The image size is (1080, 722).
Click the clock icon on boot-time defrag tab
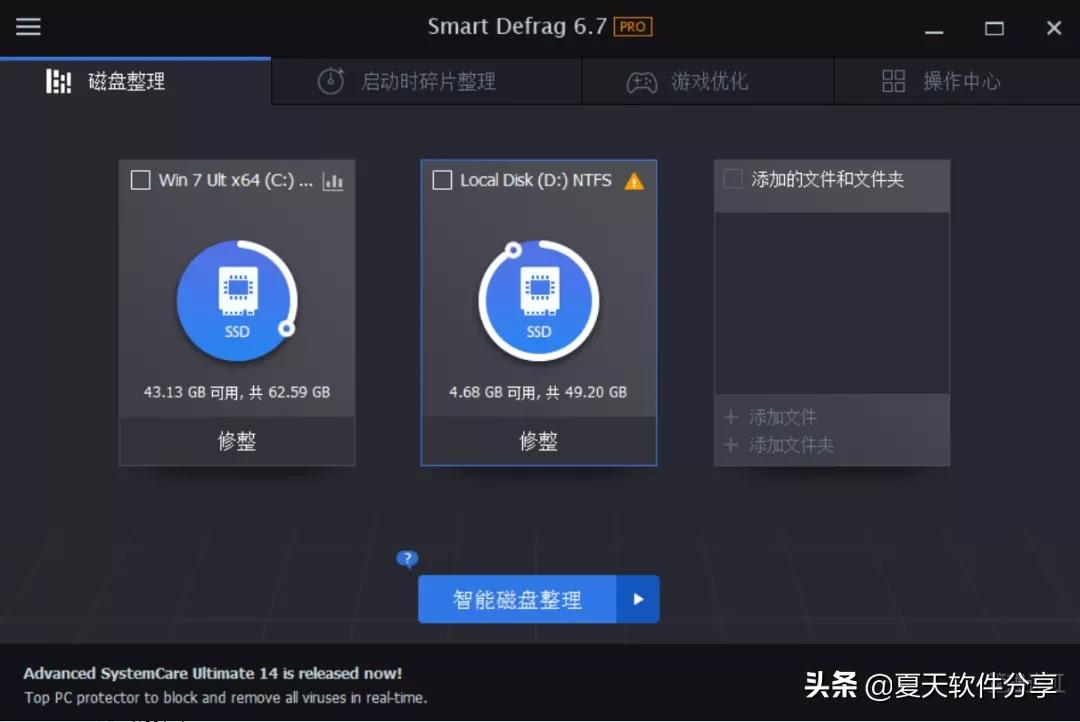coord(330,81)
